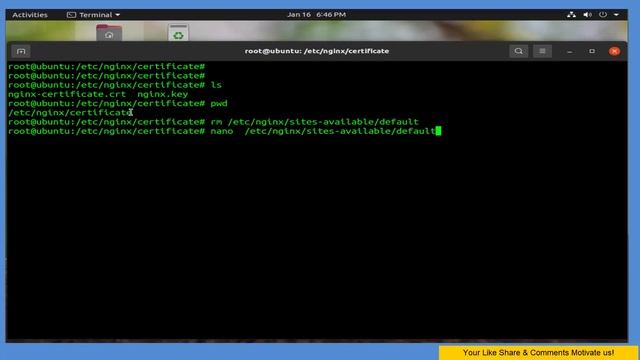Viewport: 640px width, 360px height.
Task: Click the nginx-certificate.crt file name
Action: tap(67, 94)
